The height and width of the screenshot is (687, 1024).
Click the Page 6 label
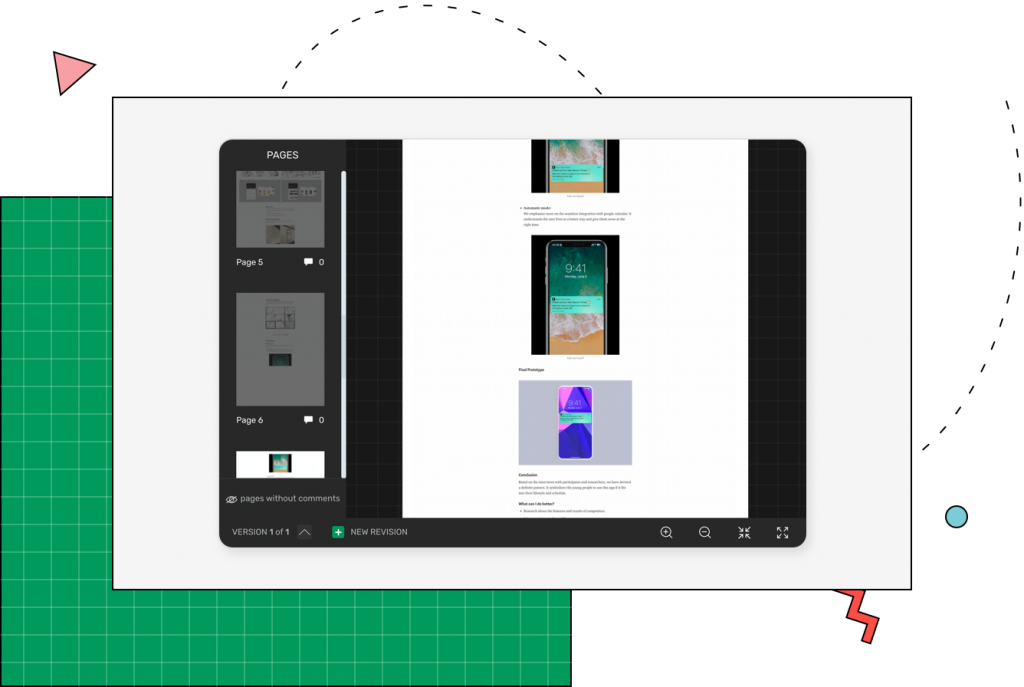(250, 420)
